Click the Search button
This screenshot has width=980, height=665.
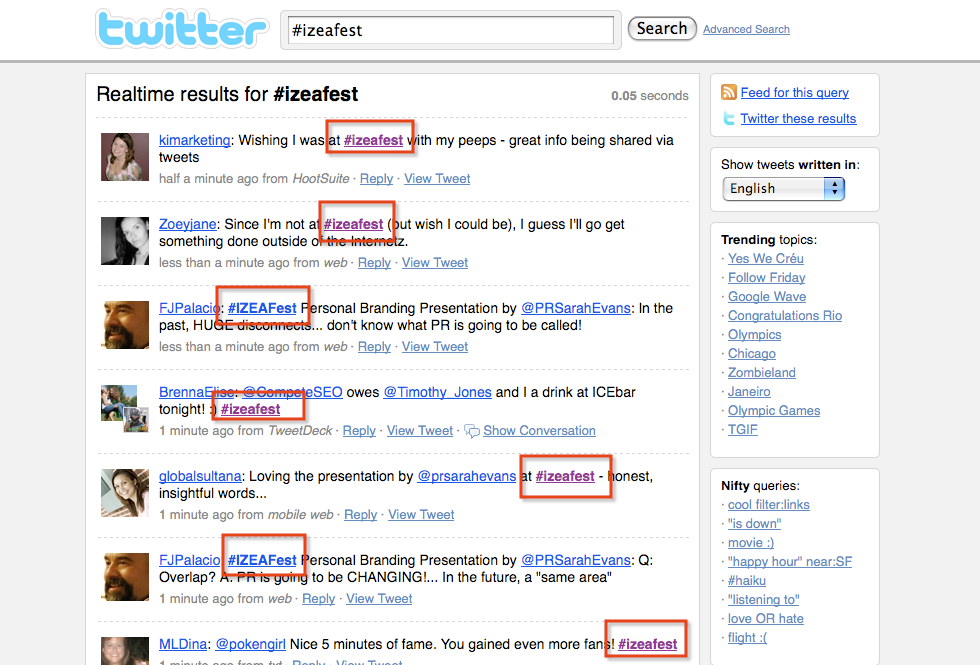662,29
